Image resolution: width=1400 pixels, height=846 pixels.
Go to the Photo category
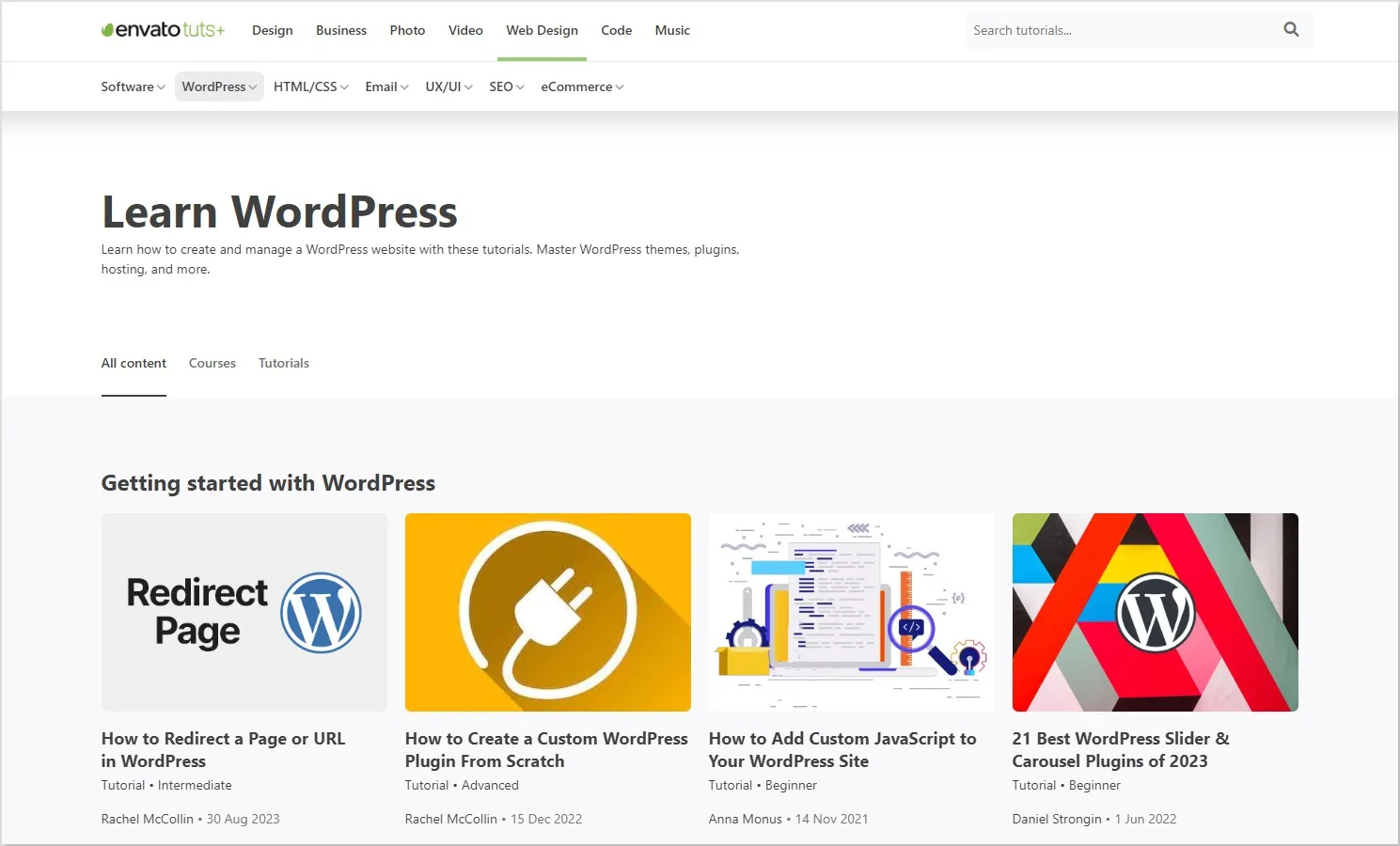click(x=407, y=30)
